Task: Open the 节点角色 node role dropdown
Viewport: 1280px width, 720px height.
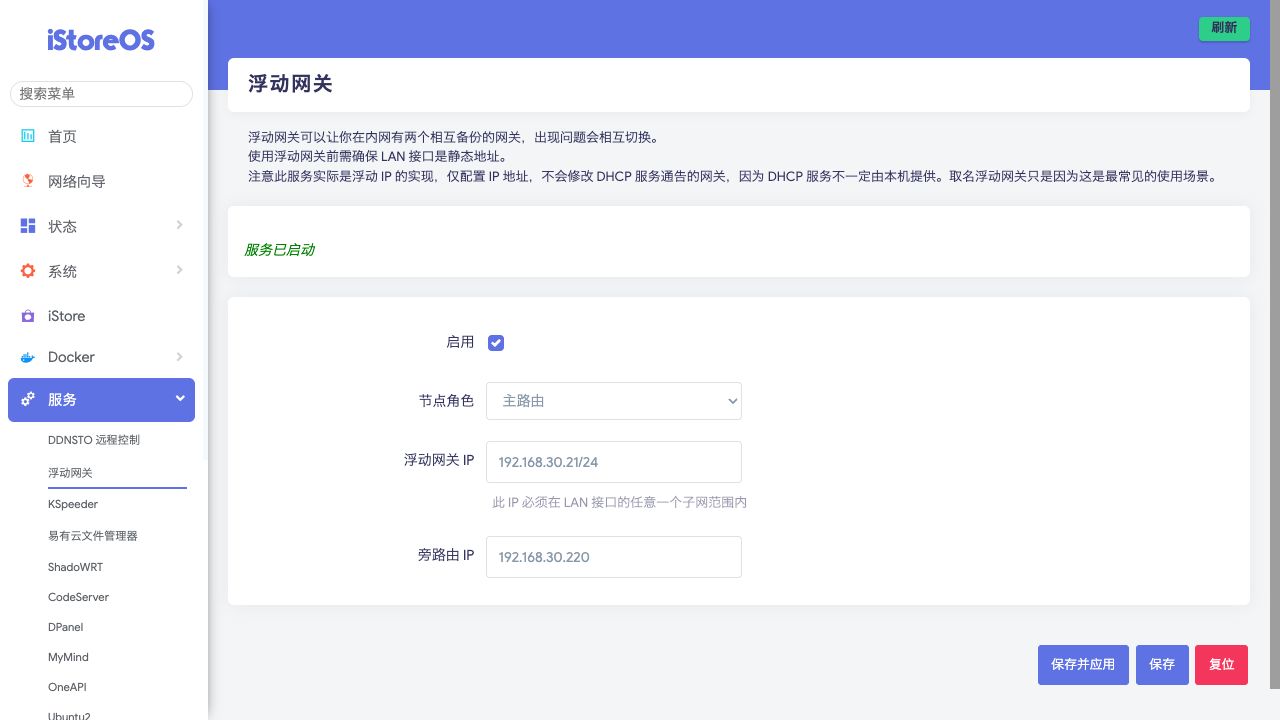Action: [x=613, y=401]
